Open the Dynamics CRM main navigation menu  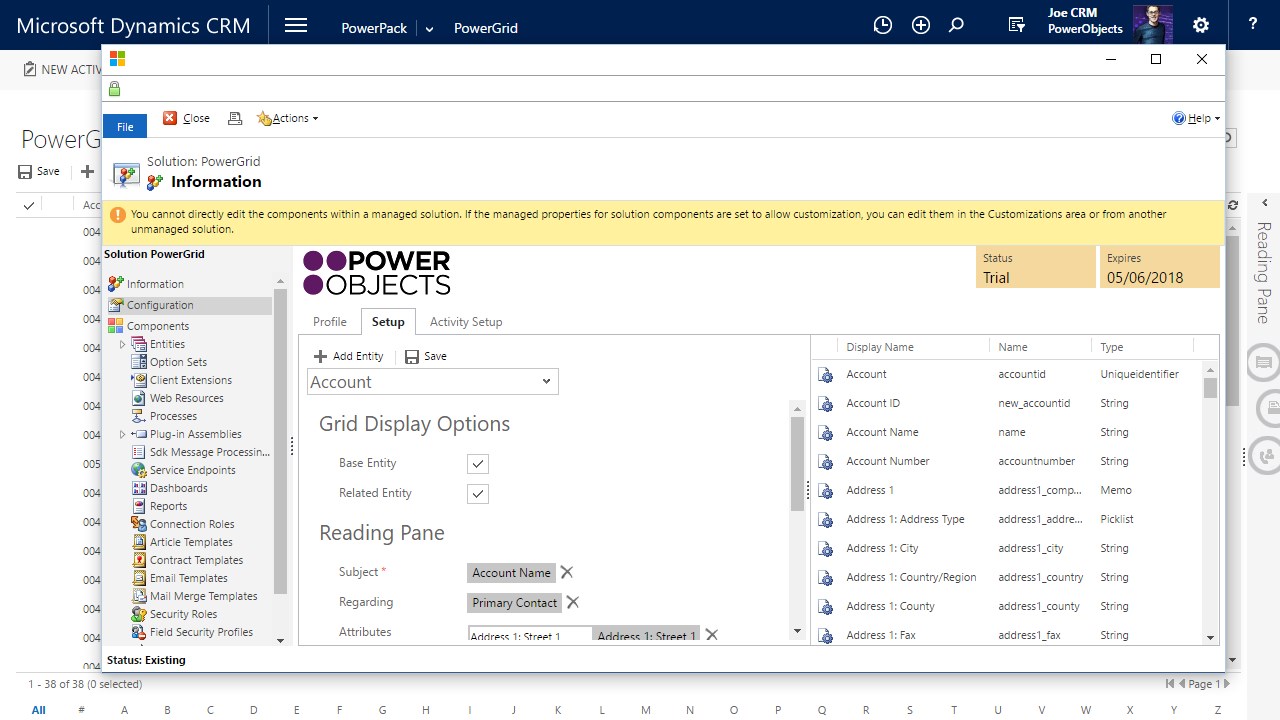coord(296,26)
